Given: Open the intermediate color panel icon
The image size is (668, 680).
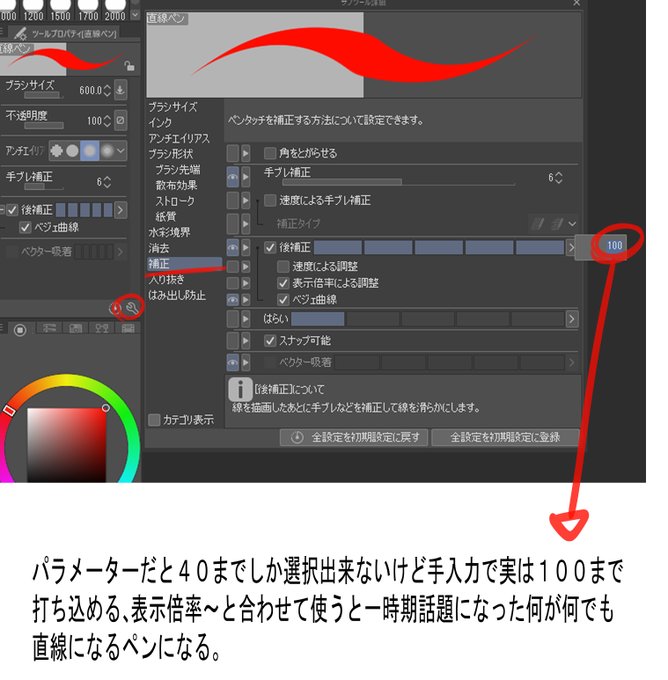Looking at the screenshot, I should (102, 328).
